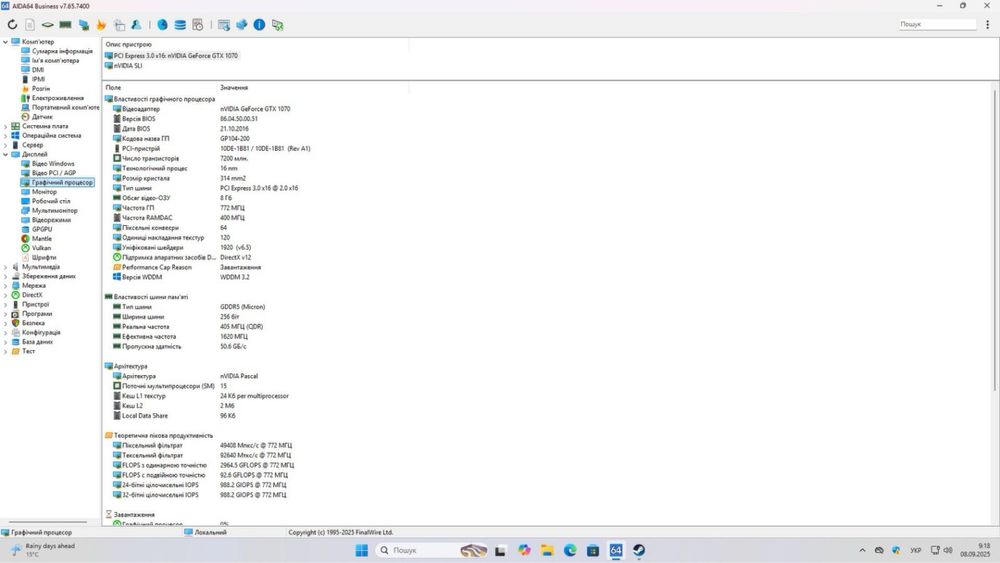
Task: Select Розгін in the tree
Action: click(41, 89)
